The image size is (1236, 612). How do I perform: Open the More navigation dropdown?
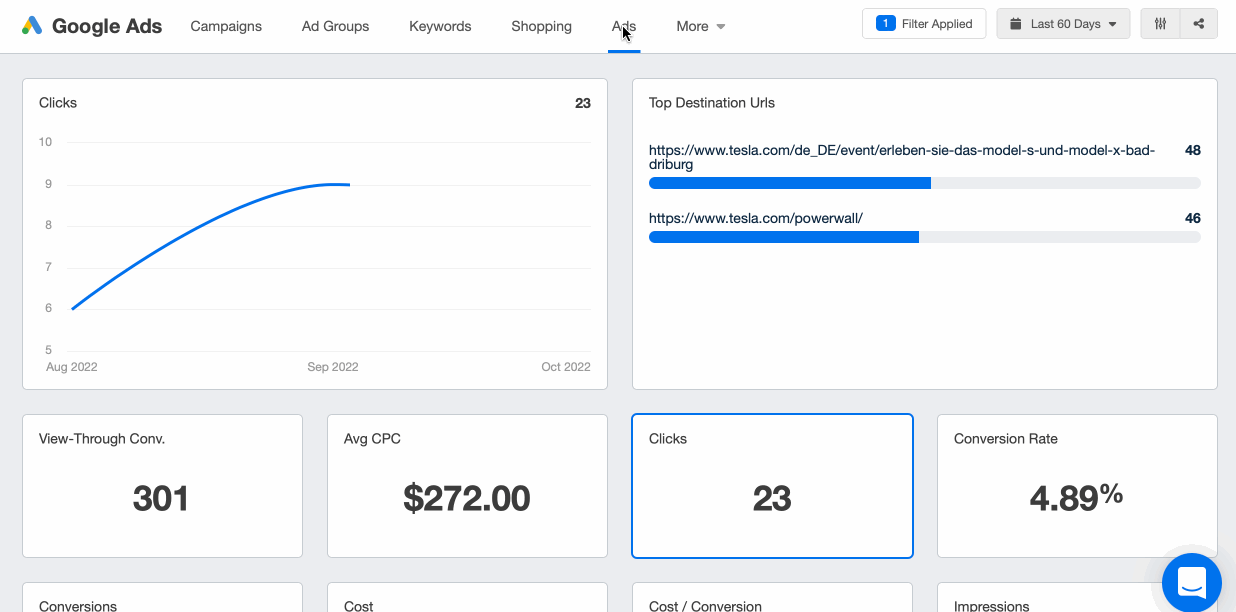point(700,26)
